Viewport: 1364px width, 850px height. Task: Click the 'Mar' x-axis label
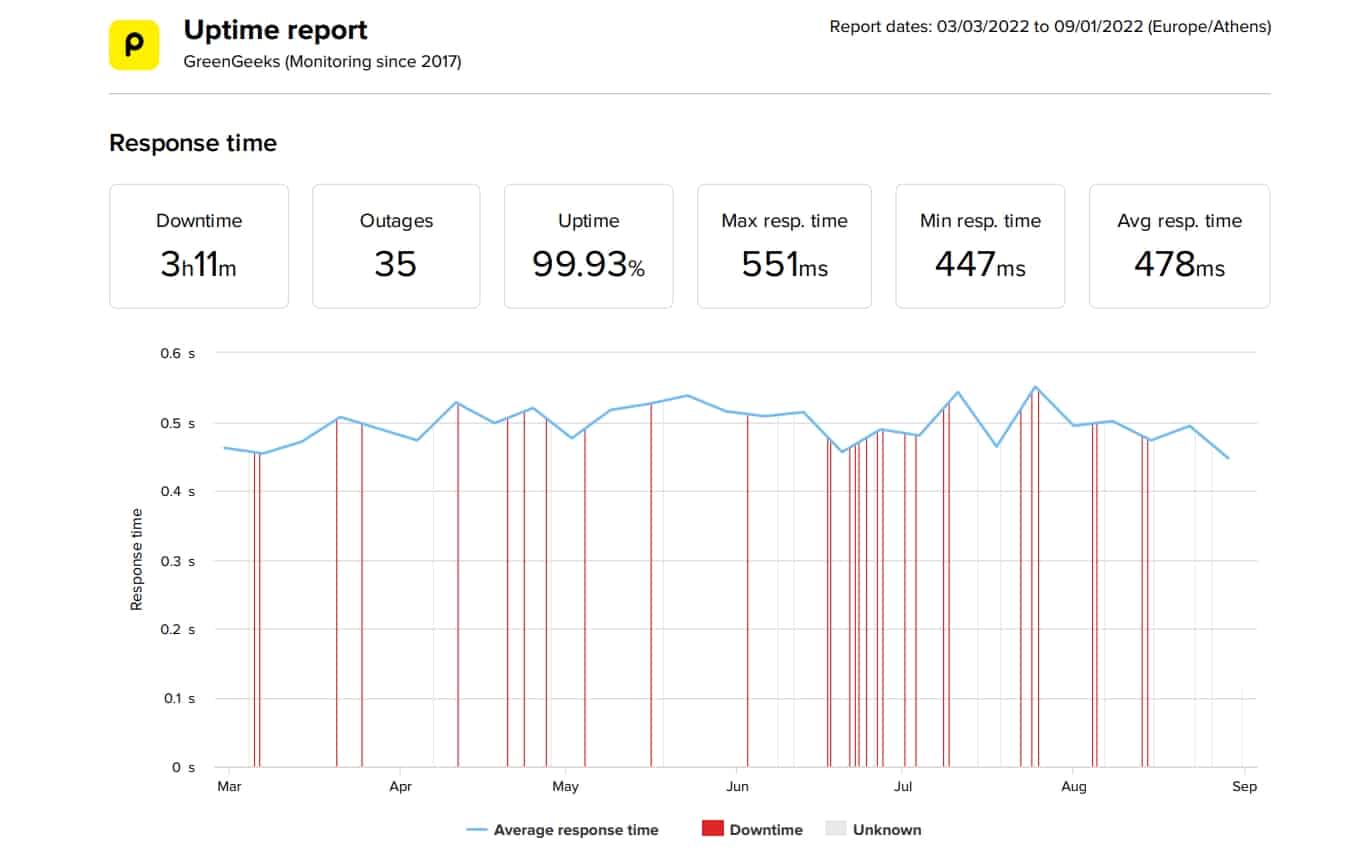pos(229,787)
